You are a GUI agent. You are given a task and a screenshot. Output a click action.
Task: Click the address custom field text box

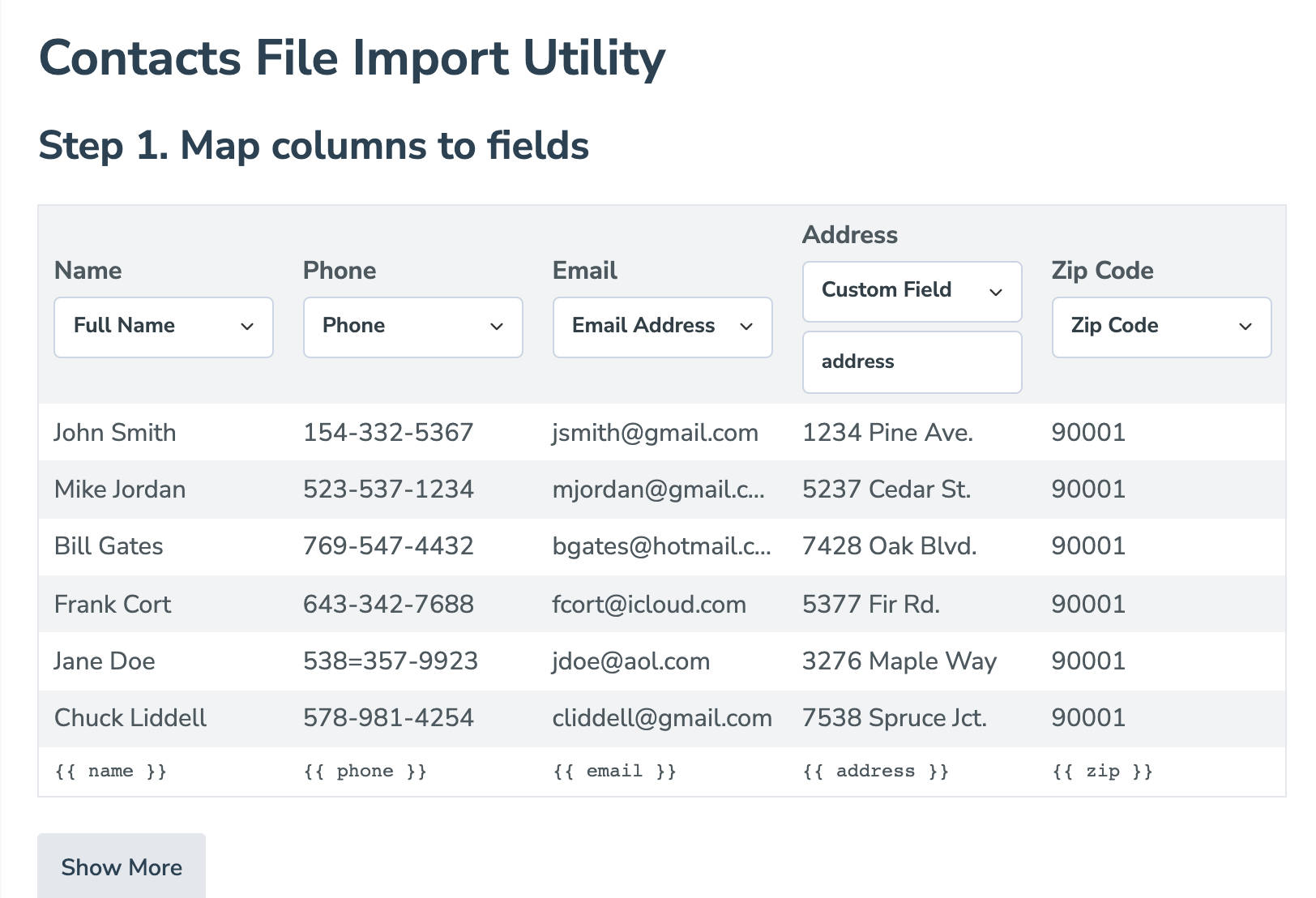(912, 361)
